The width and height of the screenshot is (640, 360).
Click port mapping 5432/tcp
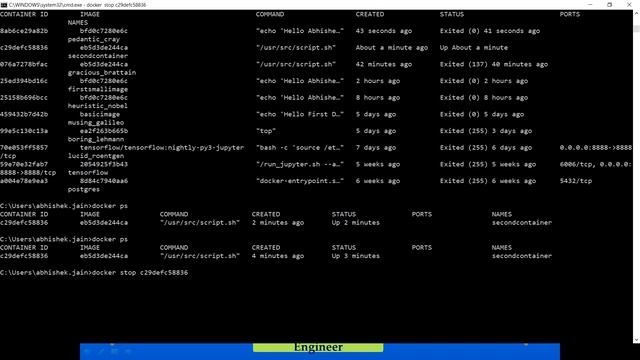576,181
